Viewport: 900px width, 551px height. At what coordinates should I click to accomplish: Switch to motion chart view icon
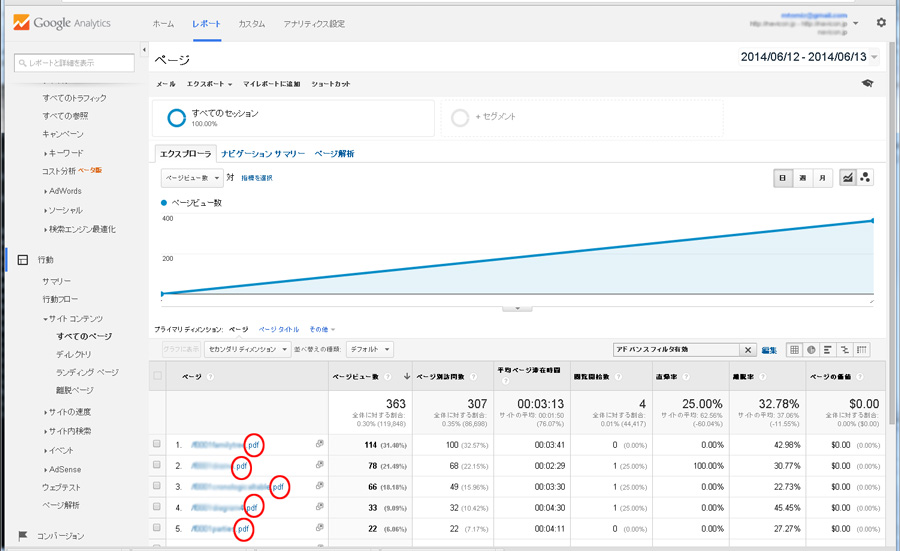[865, 177]
